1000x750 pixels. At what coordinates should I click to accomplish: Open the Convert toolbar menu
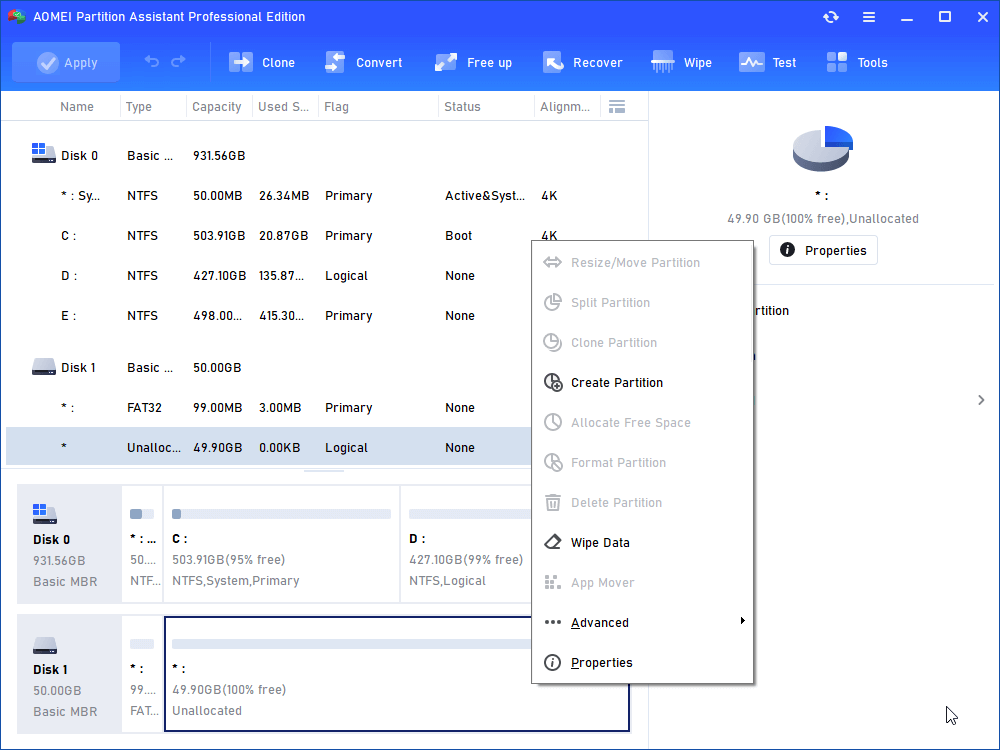click(x=364, y=62)
